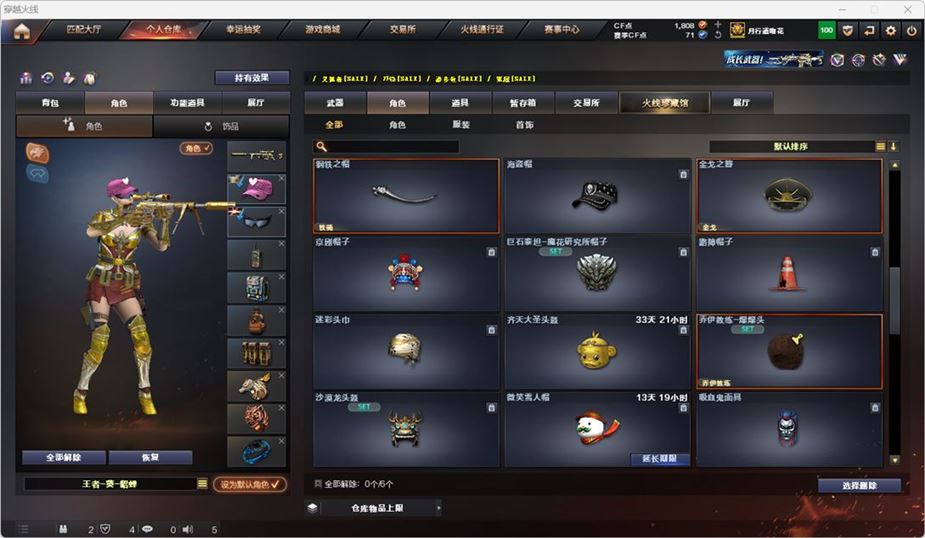Click the plus icon to recharge CF点
This screenshot has height=538, width=925.
717,25
